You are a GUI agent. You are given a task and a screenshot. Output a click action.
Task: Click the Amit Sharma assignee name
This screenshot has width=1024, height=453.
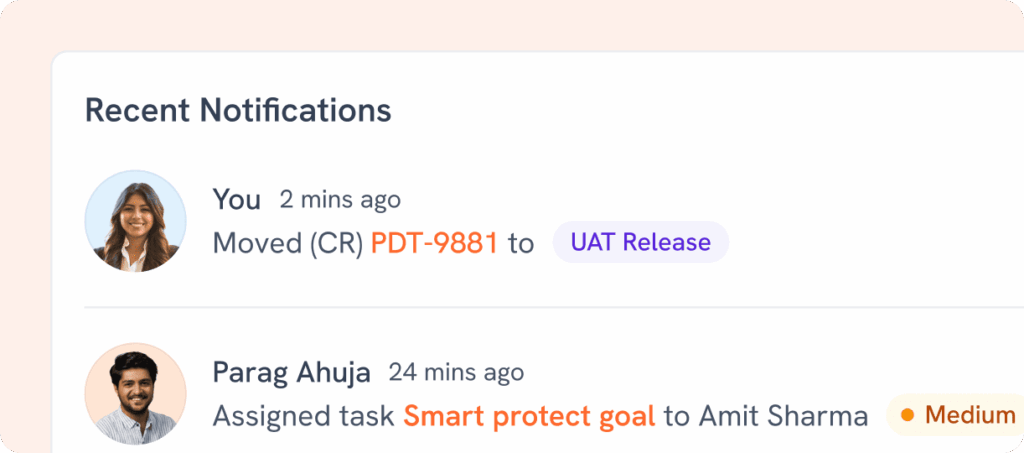[783, 416]
